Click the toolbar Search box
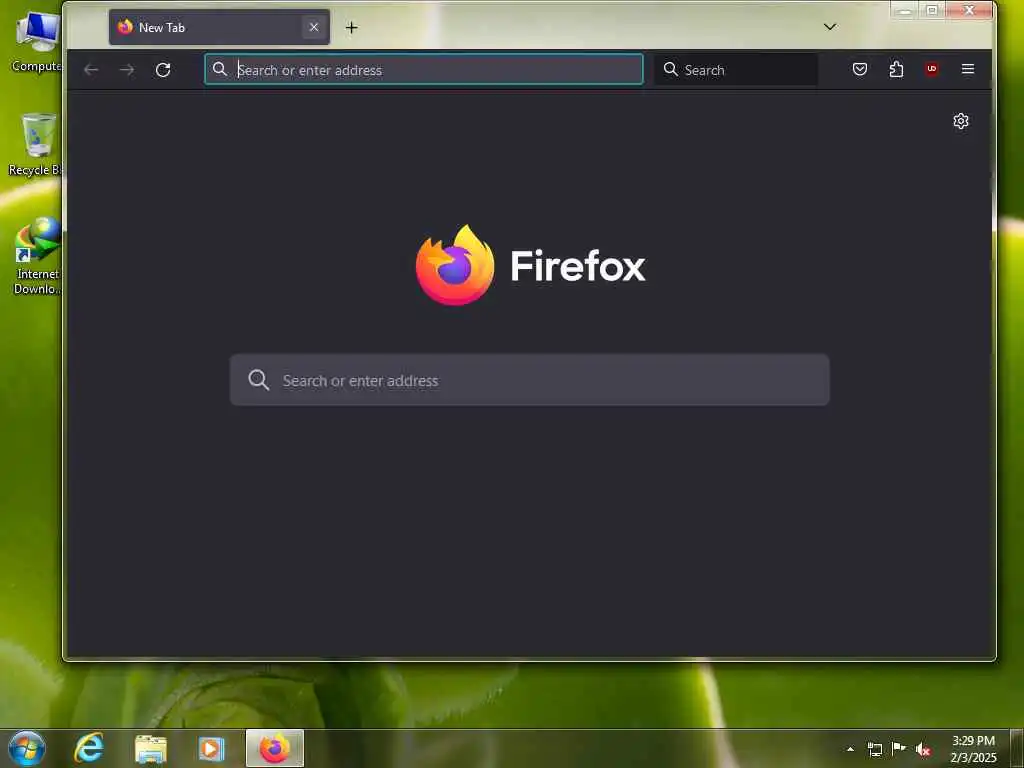The height and width of the screenshot is (768, 1024). click(x=736, y=70)
